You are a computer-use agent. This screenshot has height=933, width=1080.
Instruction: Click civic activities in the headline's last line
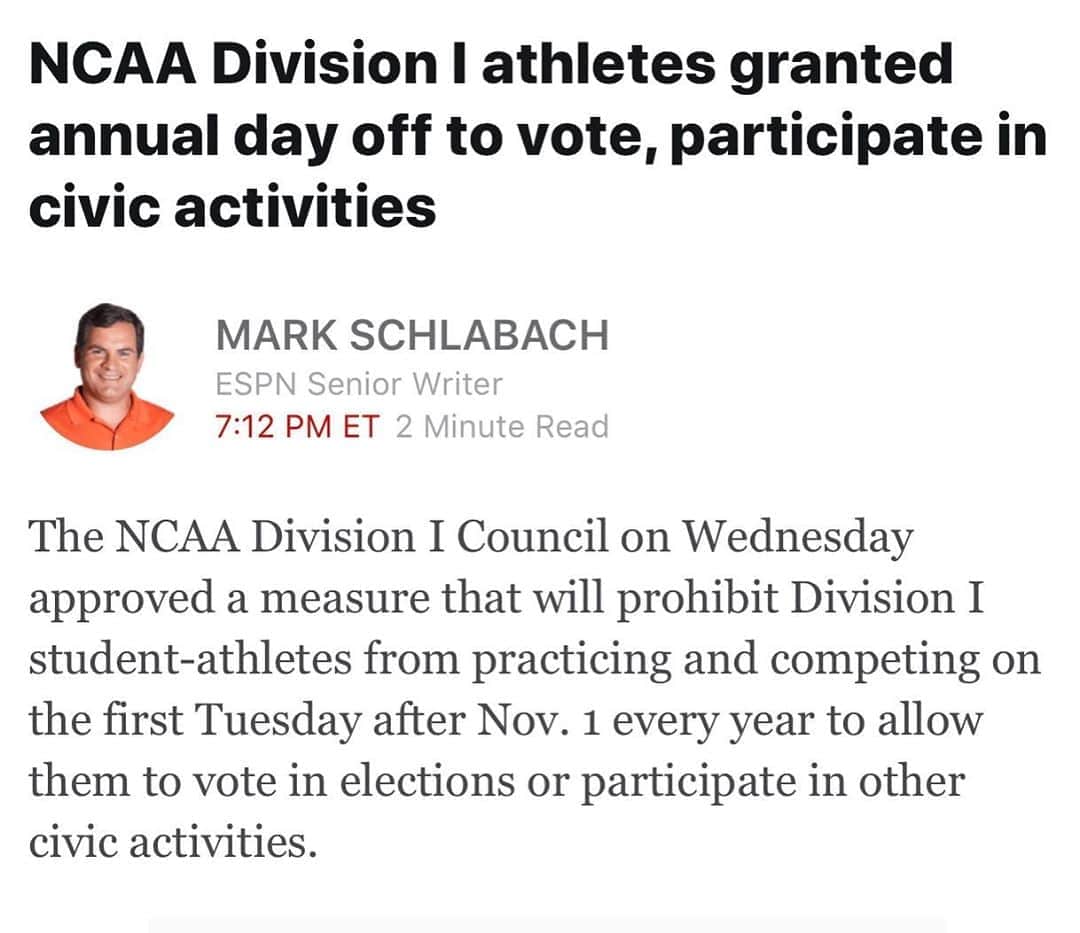coord(232,207)
